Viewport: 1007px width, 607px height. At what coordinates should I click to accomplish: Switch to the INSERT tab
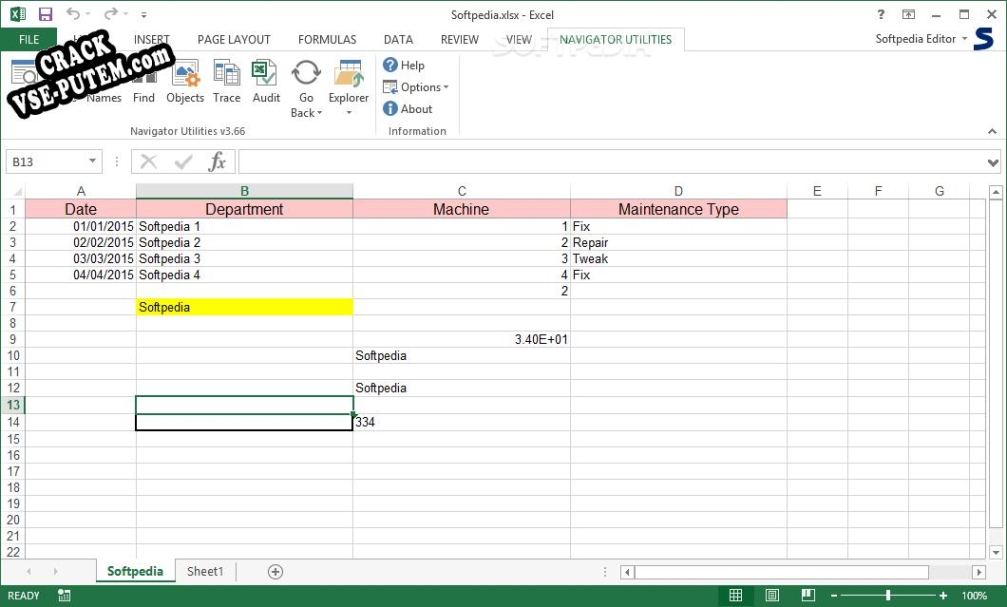152,39
